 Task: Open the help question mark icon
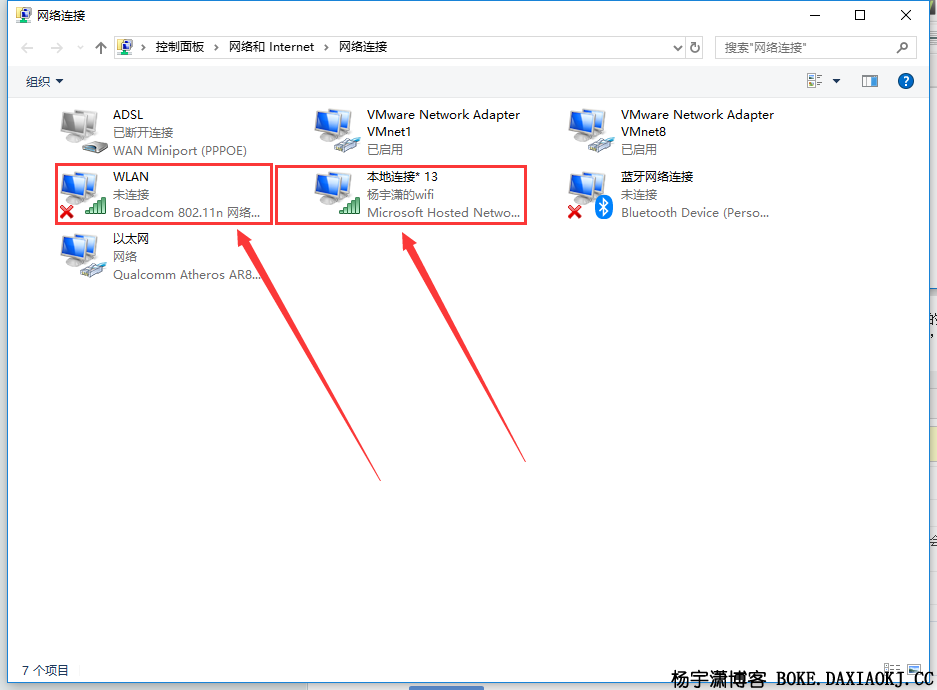click(905, 81)
